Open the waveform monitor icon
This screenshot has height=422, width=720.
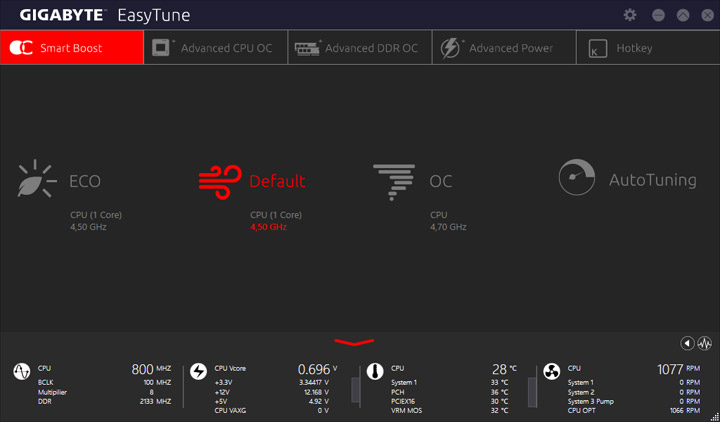pos(704,343)
